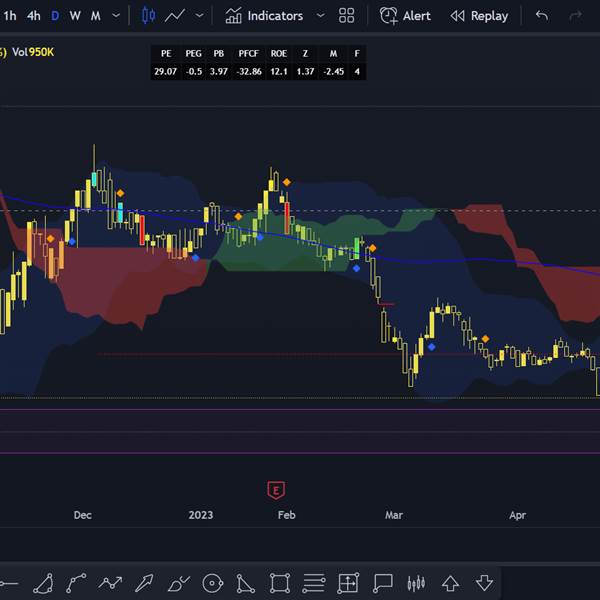Click the Vol 950K indicator label

click(33, 52)
